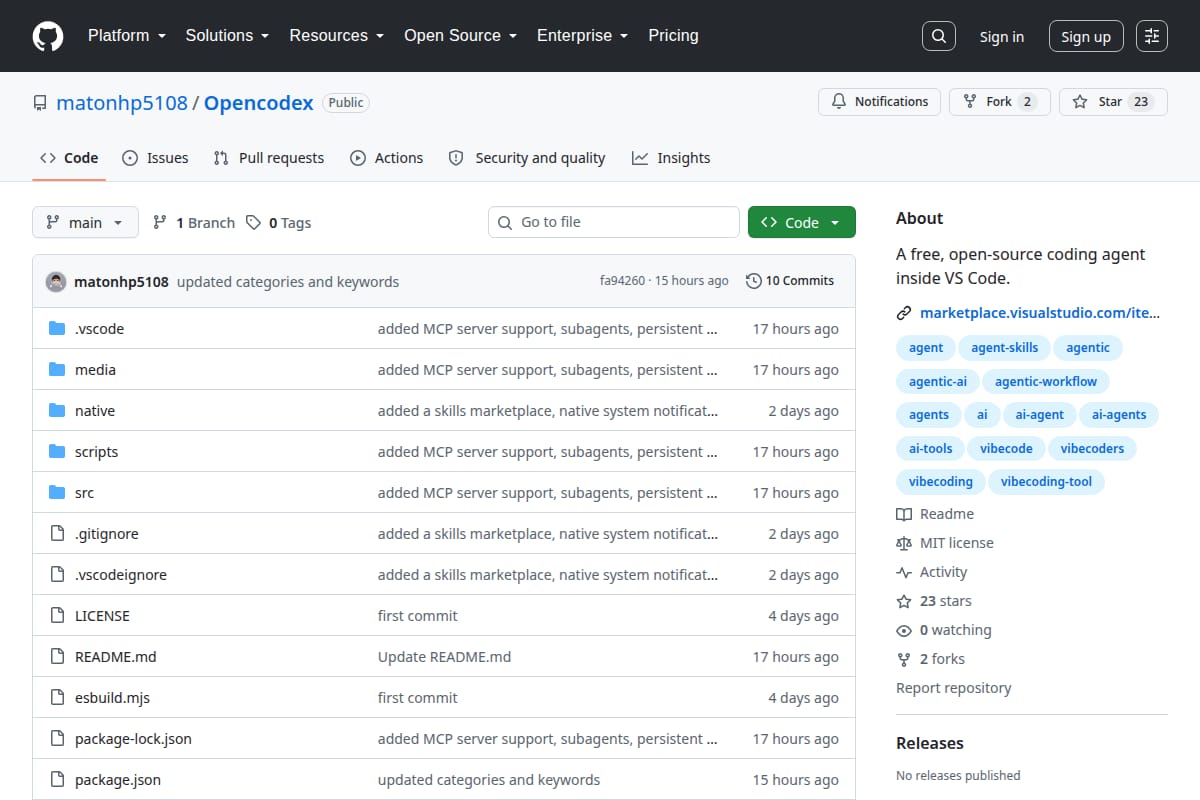Star the repository with Star button

[x=1113, y=102]
